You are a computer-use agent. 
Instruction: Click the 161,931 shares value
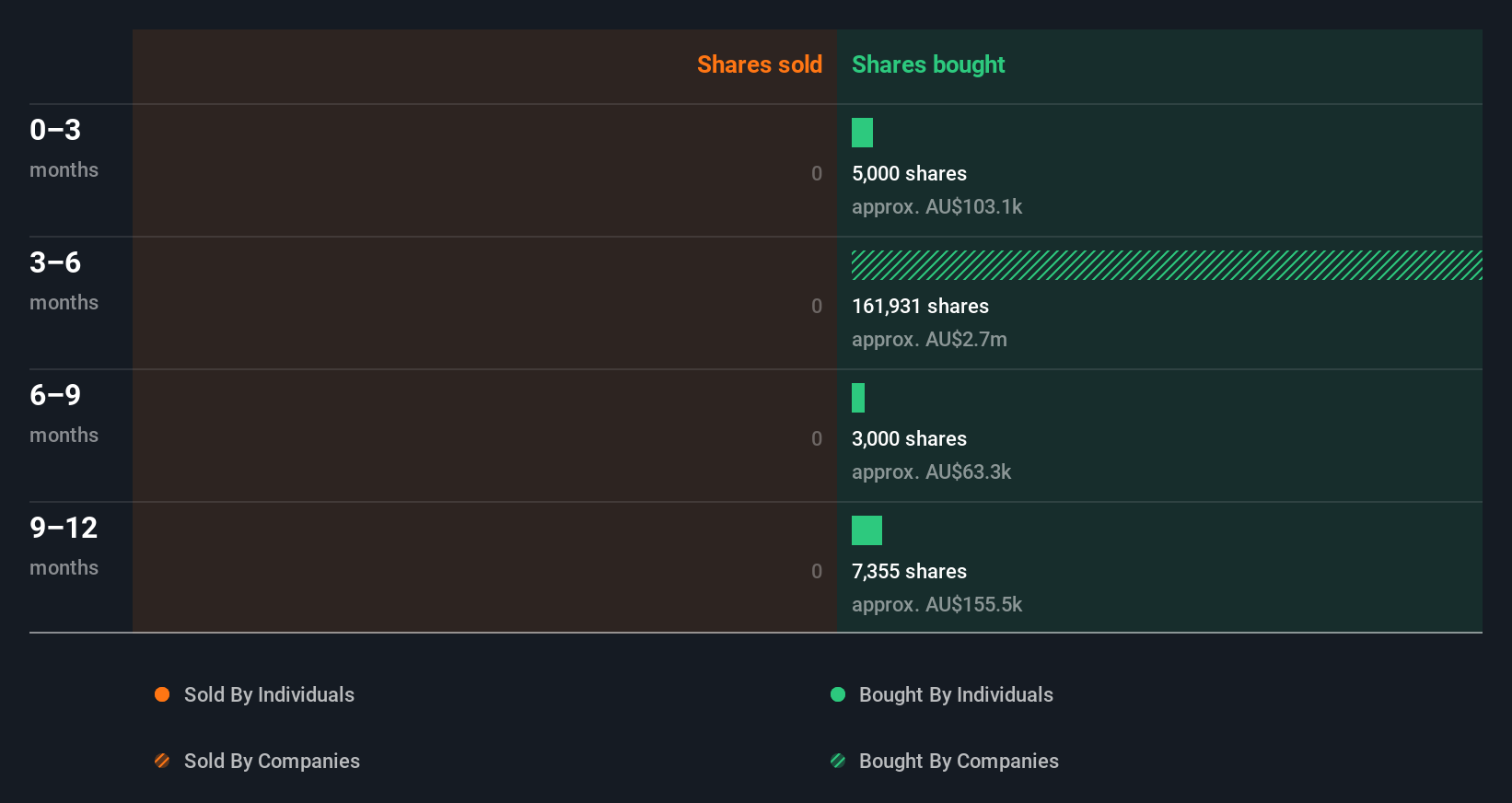click(x=920, y=306)
